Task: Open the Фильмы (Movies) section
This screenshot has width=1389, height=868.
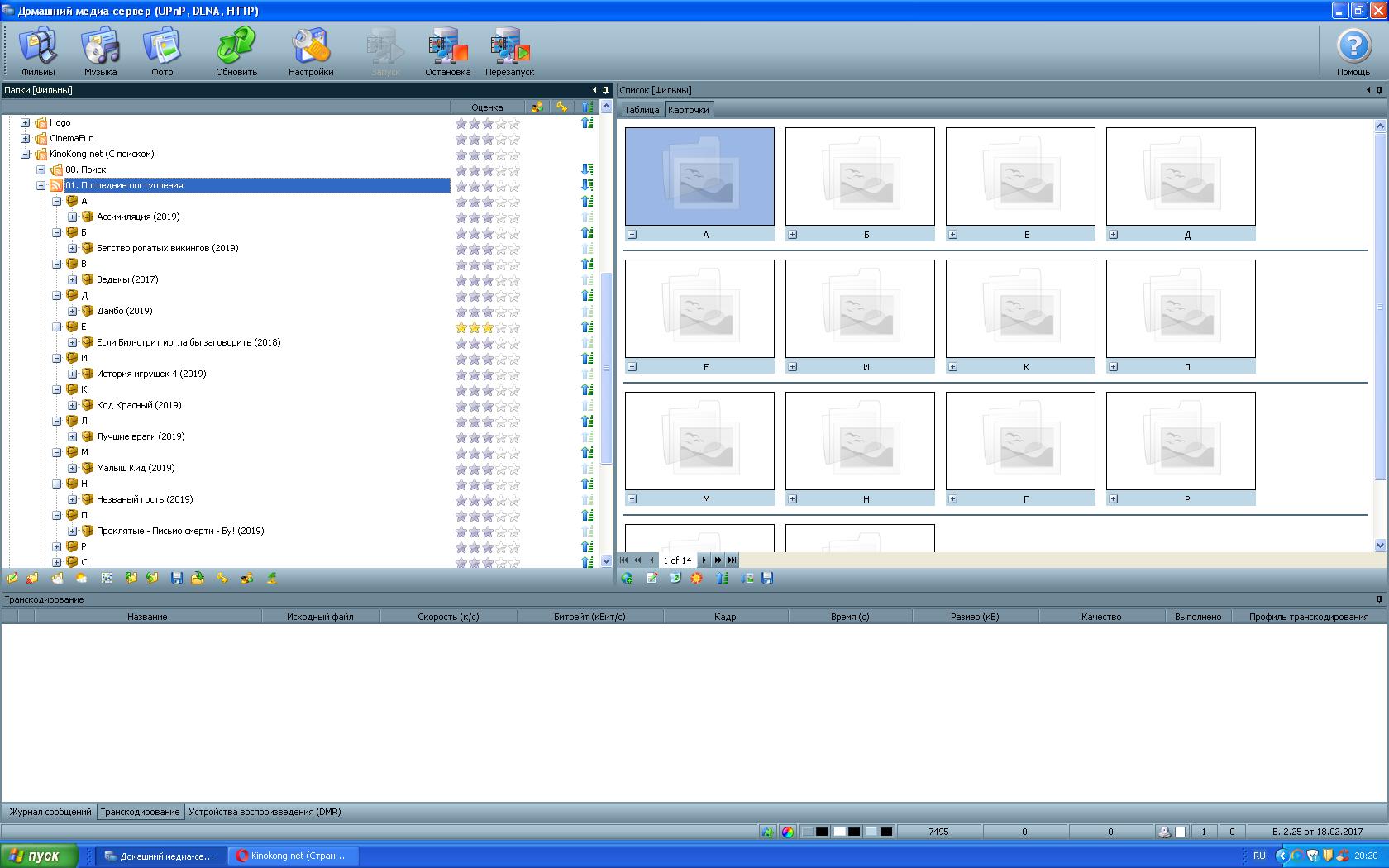Action: [38, 51]
